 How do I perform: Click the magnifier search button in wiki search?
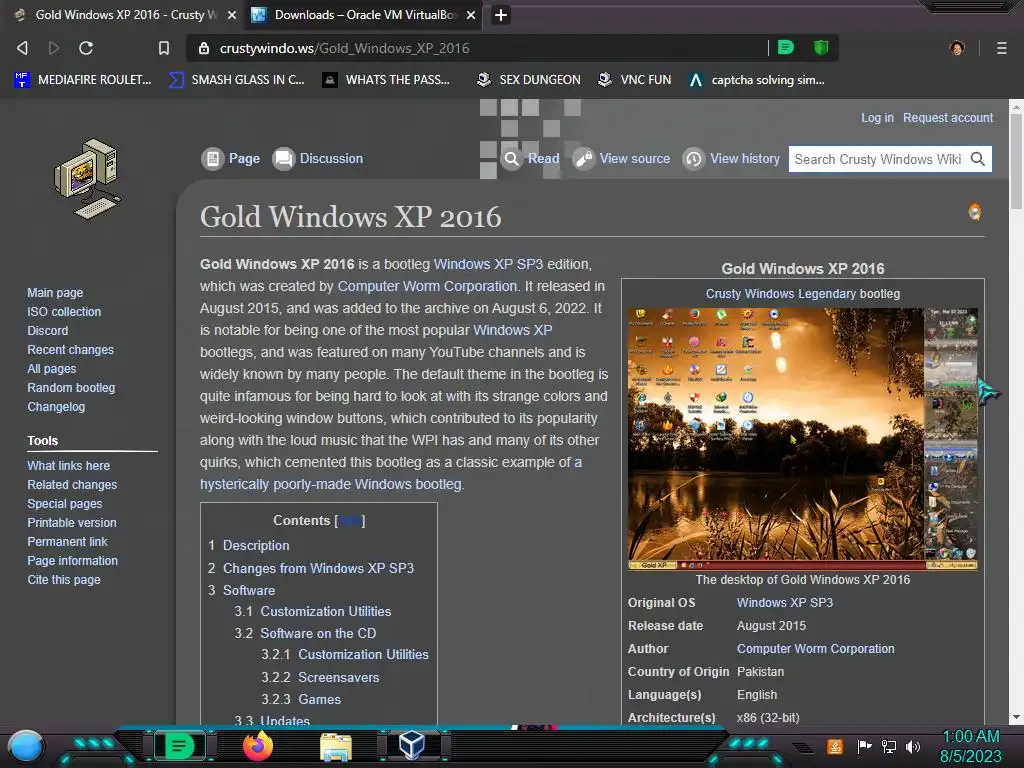pyautogui.click(x=978, y=159)
